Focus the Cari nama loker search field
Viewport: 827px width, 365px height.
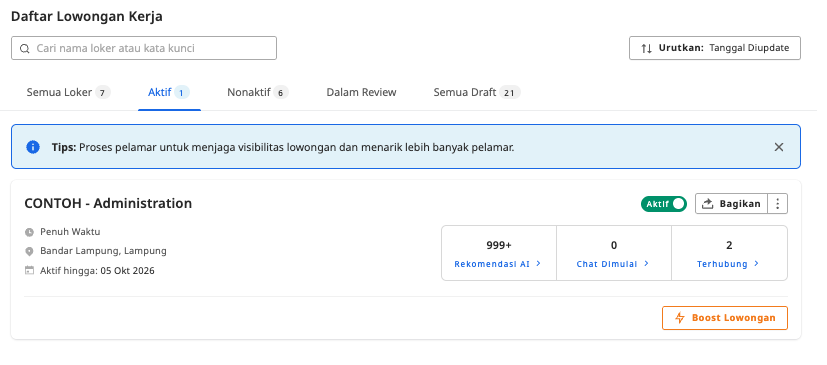click(144, 48)
